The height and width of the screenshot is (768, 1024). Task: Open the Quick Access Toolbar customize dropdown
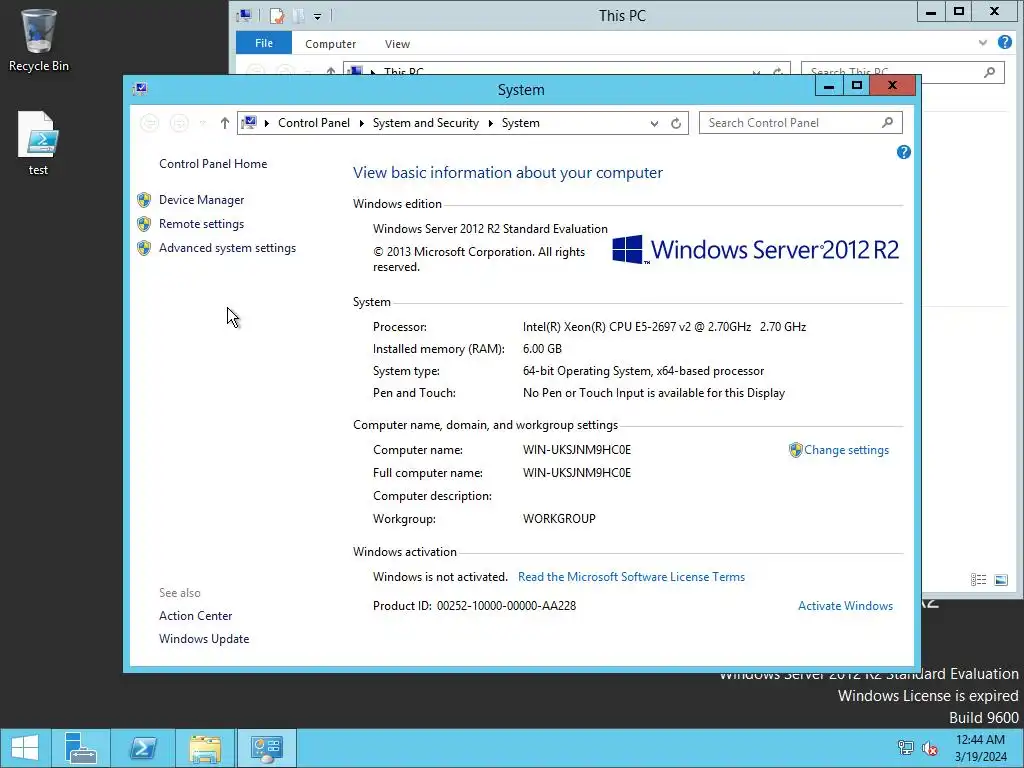coord(317,16)
